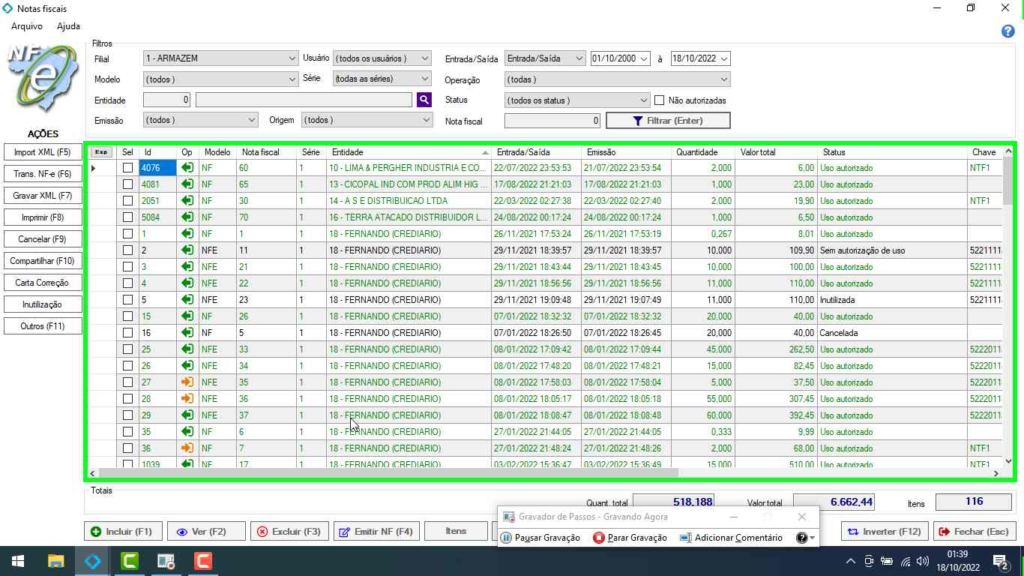Click the Filtrar (Enter) button
1024x576 pixels.
668,121
